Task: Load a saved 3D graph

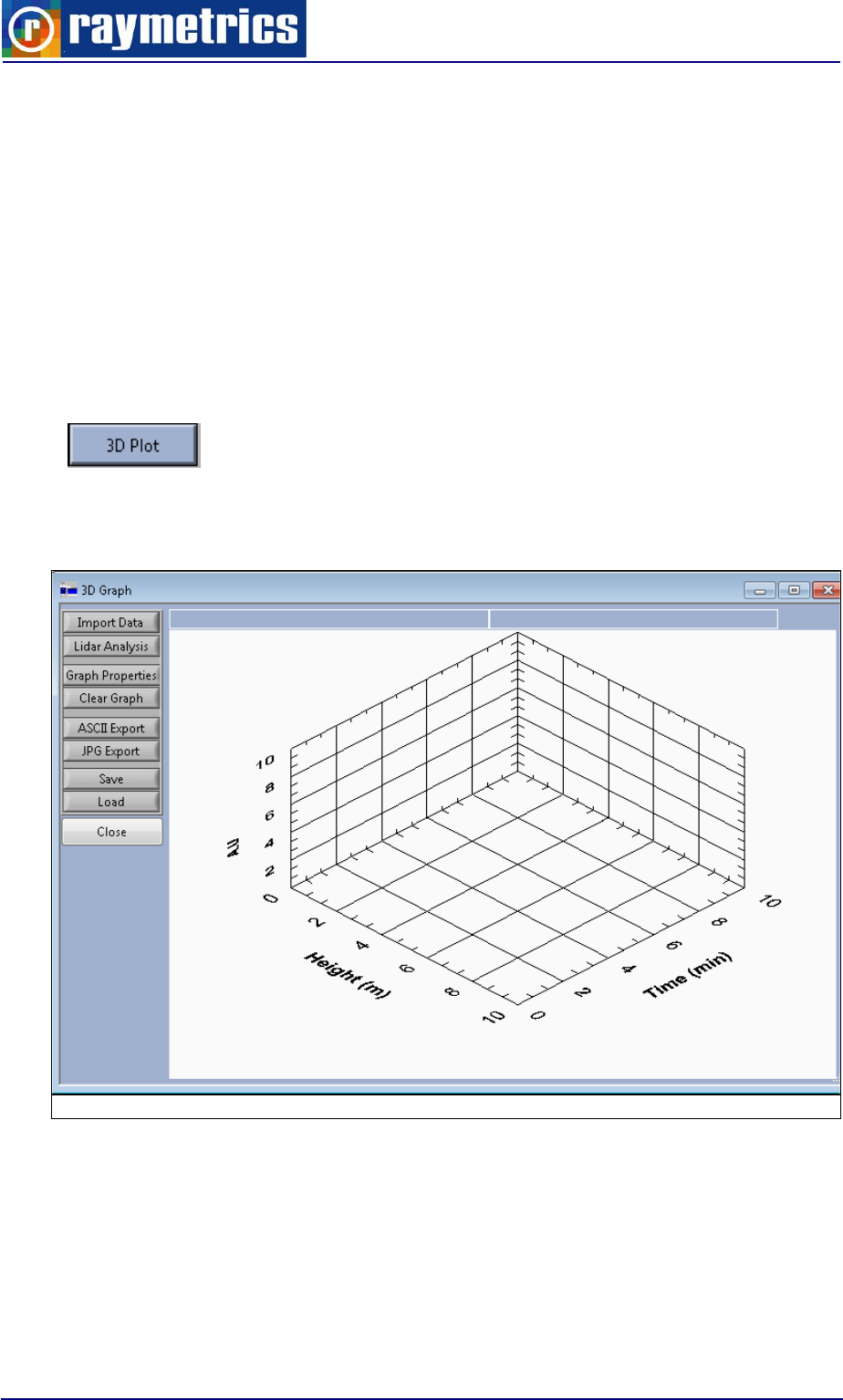Action: coord(110,802)
